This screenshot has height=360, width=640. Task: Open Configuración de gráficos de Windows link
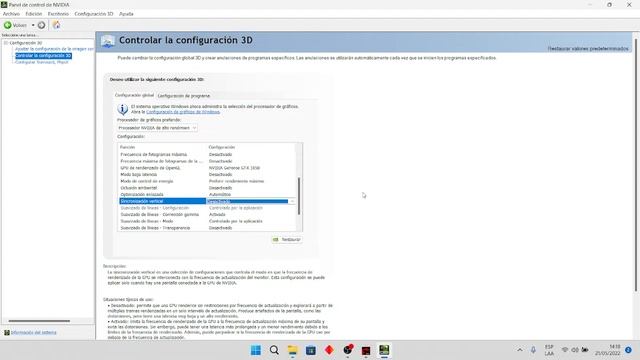pyautogui.click(x=183, y=112)
